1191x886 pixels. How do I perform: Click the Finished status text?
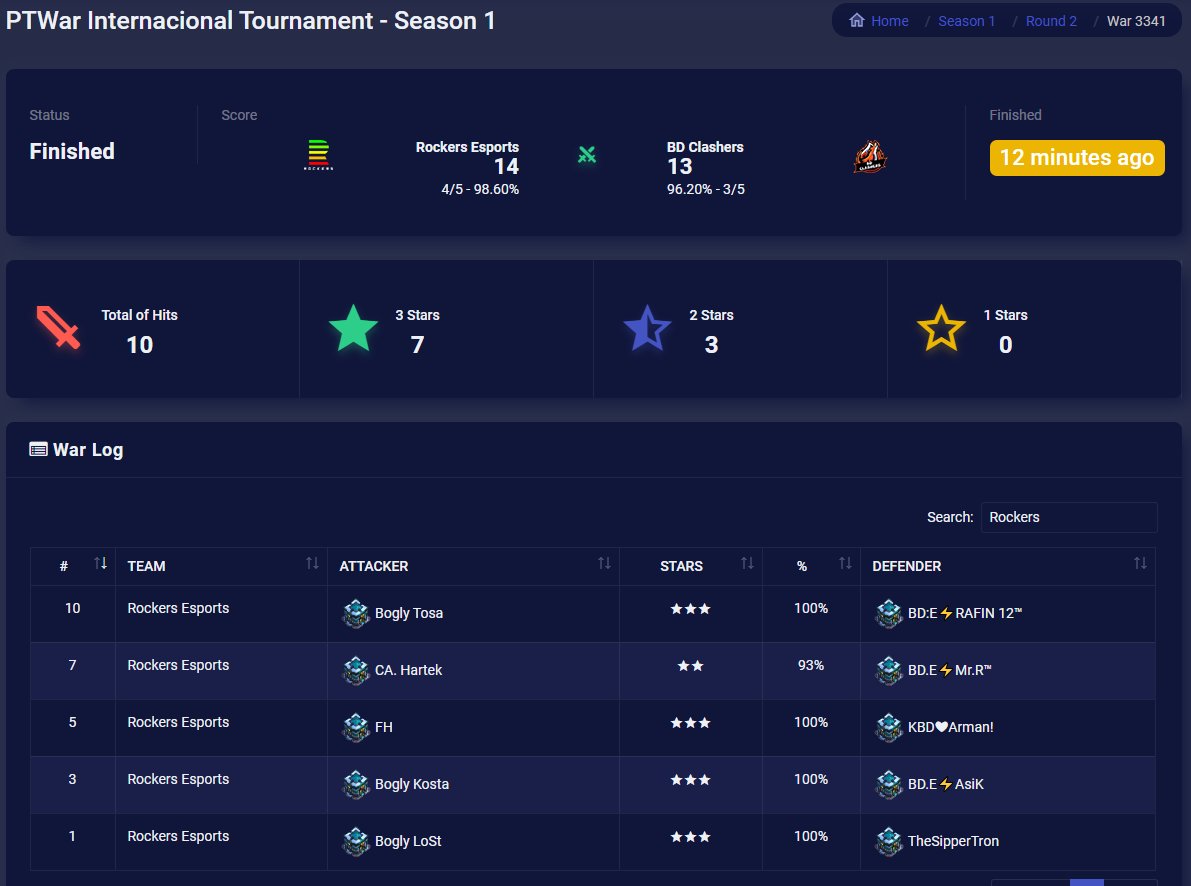coord(72,151)
